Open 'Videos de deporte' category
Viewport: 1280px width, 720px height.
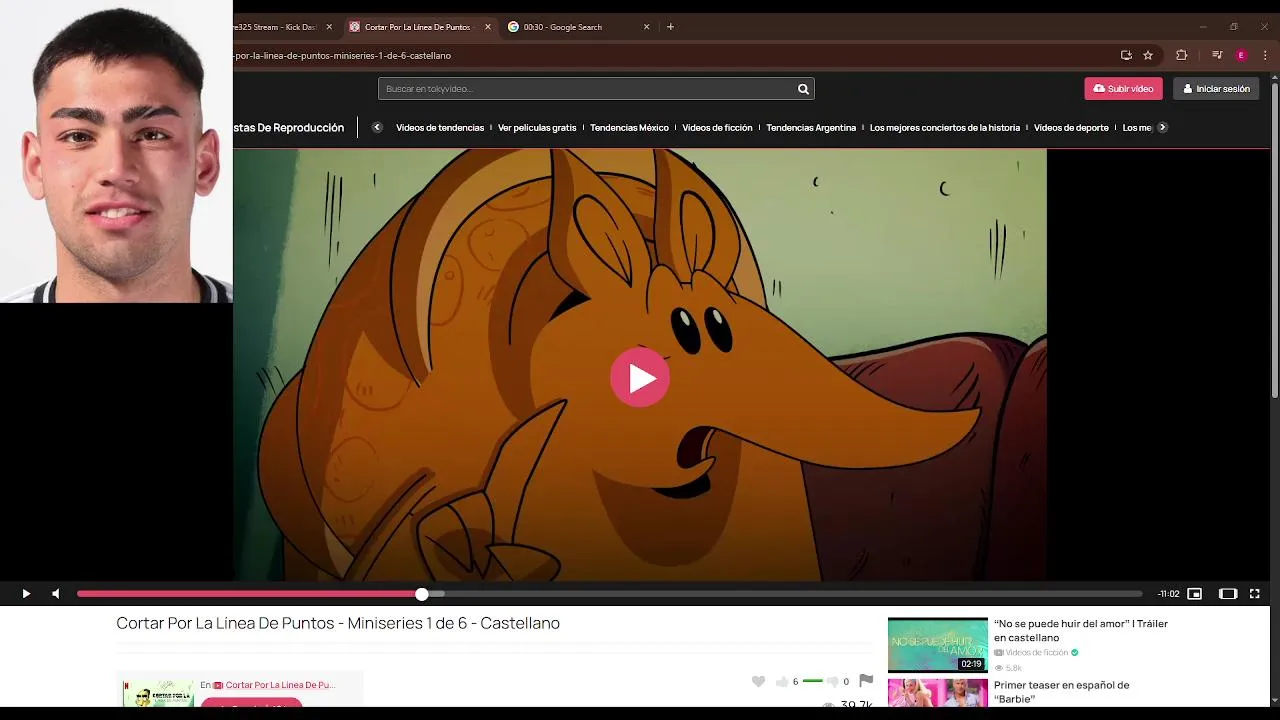tap(1071, 128)
